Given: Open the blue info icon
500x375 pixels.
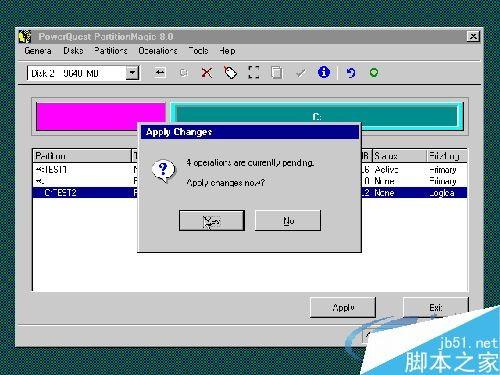Looking at the screenshot, I should (324, 72).
